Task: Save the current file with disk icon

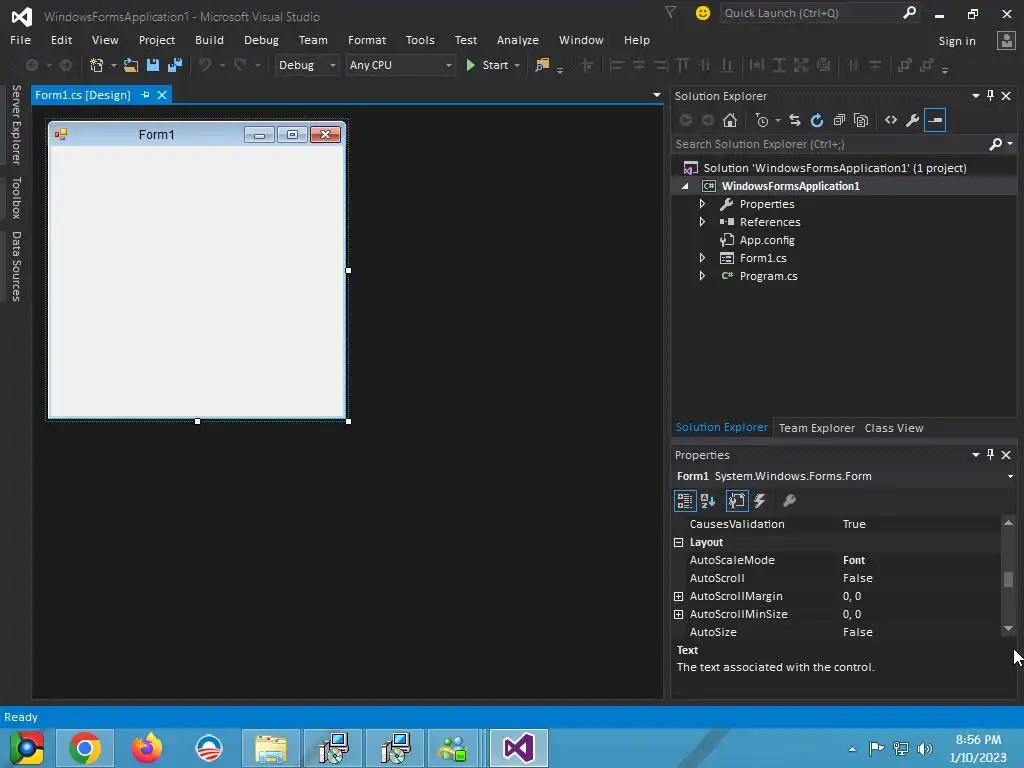Action: coord(153,65)
